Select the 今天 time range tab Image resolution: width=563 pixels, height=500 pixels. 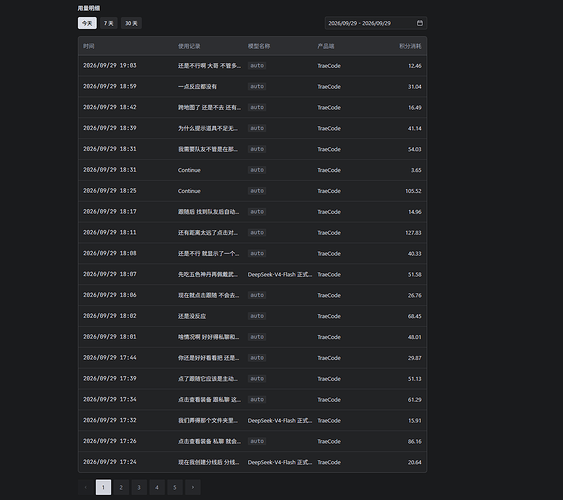click(x=87, y=23)
